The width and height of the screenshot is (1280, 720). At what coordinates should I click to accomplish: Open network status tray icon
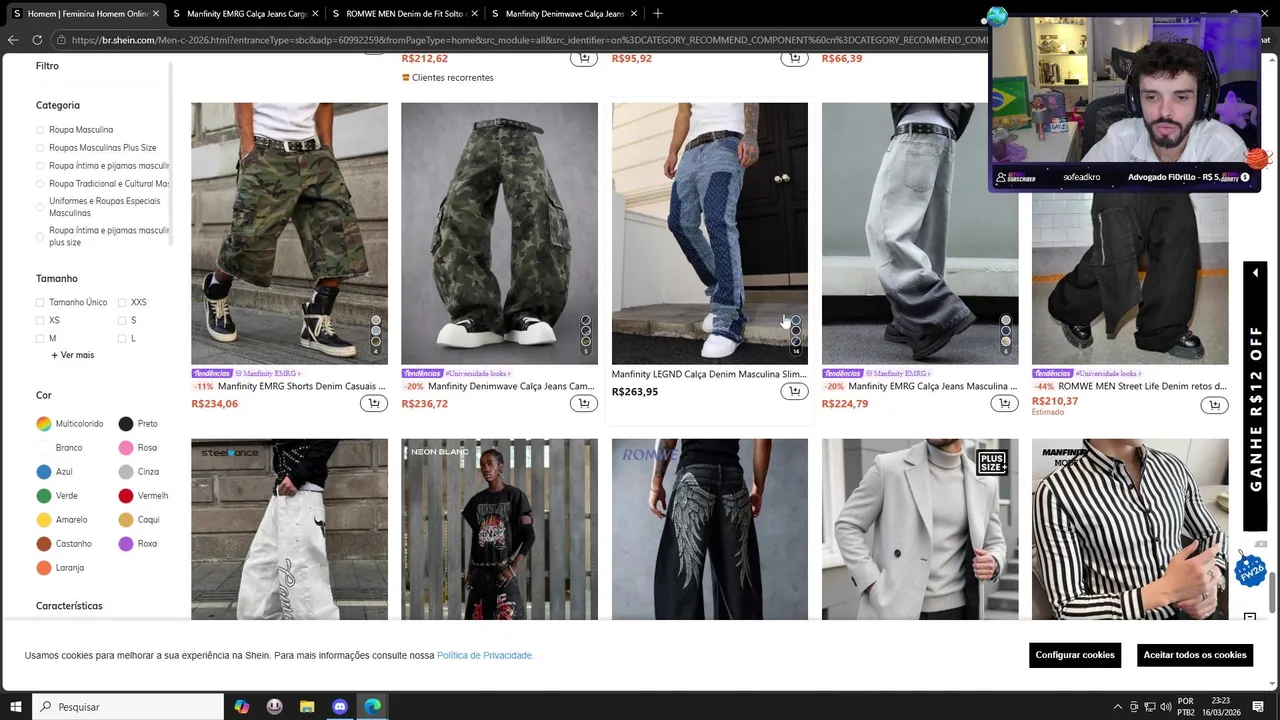(x=1149, y=707)
